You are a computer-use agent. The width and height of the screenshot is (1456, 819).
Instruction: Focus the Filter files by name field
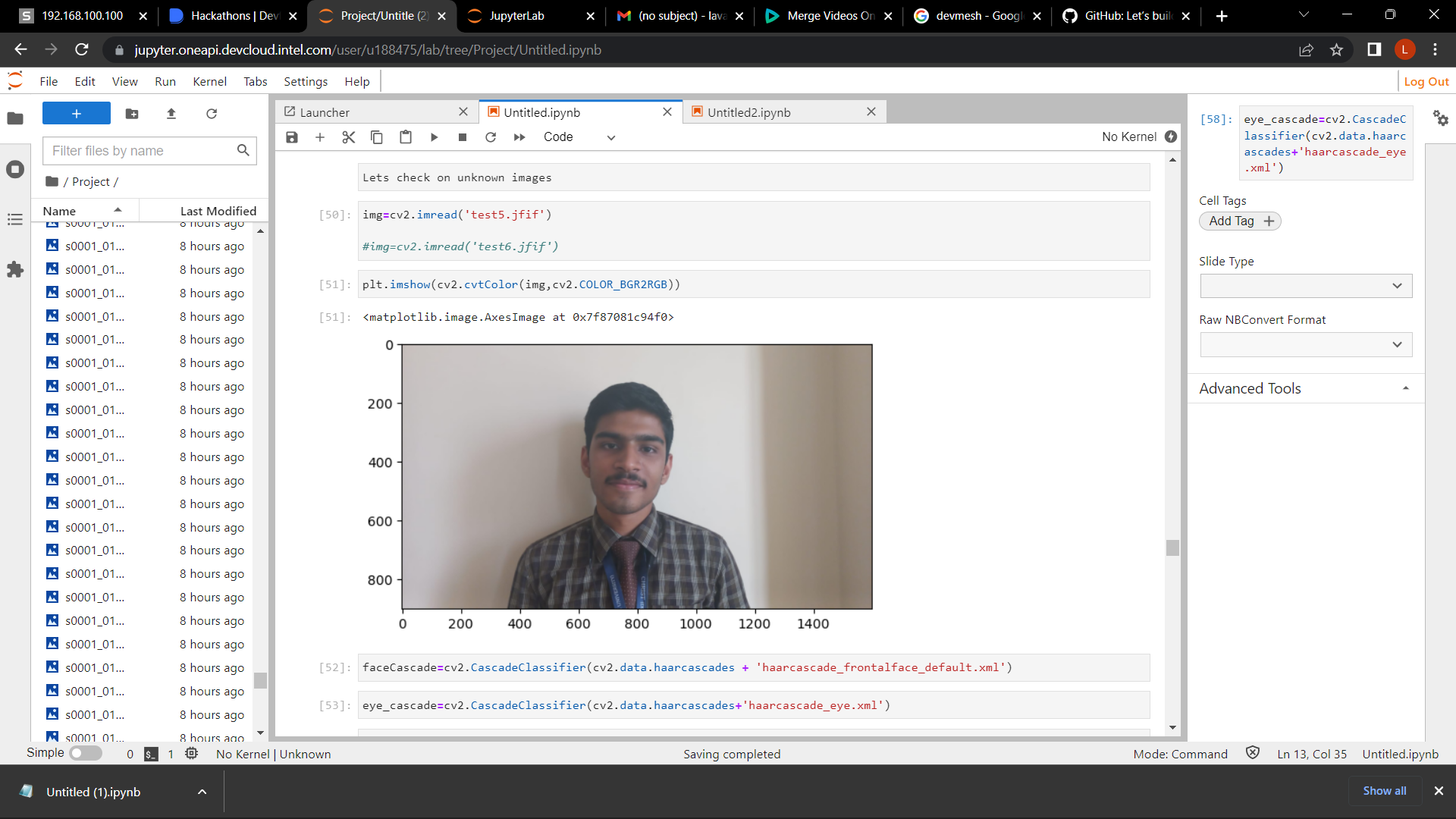tap(149, 151)
